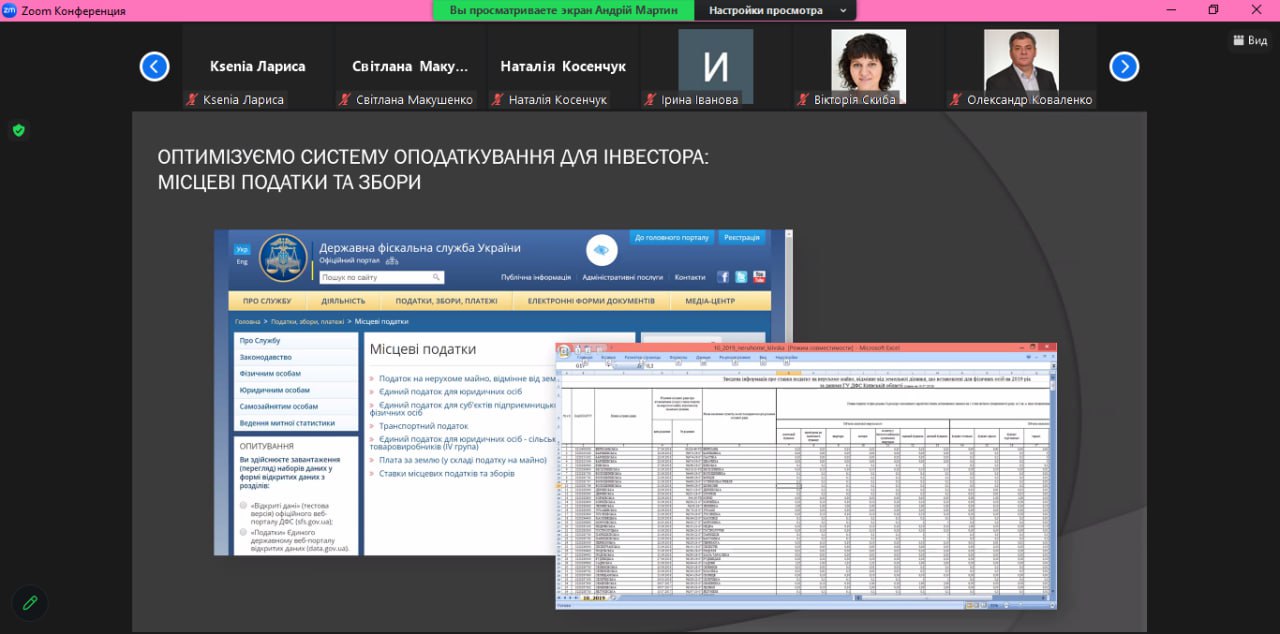
Task: Open Ставки місцевих податків та зборів link
Action: tap(447, 473)
